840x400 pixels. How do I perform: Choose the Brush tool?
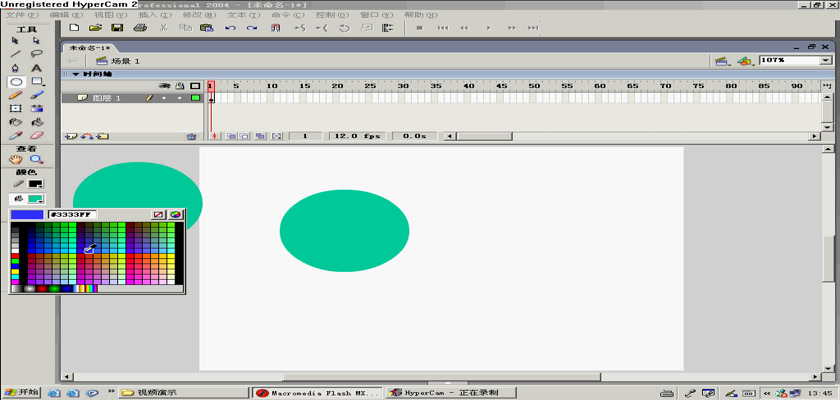pos(36,95)
